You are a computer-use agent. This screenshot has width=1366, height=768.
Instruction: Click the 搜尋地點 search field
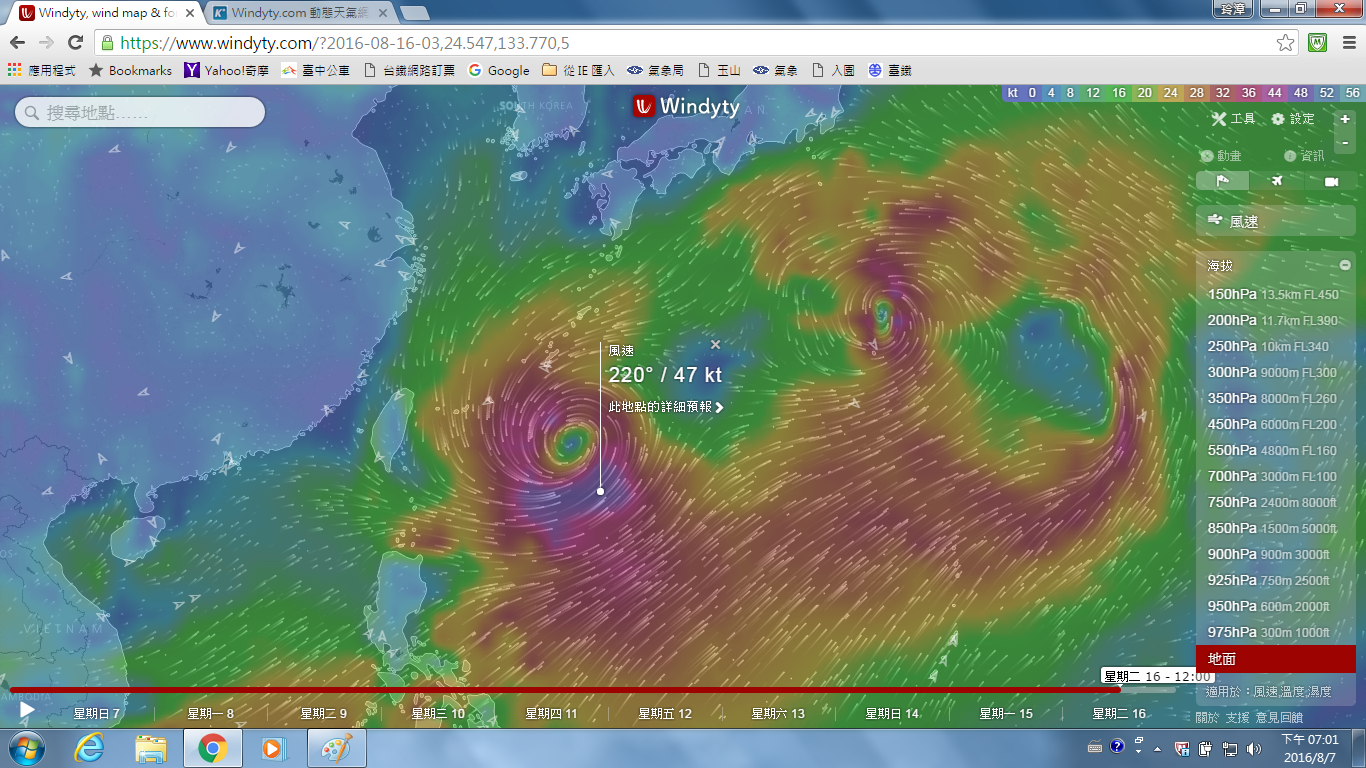[x=140, y=113]
